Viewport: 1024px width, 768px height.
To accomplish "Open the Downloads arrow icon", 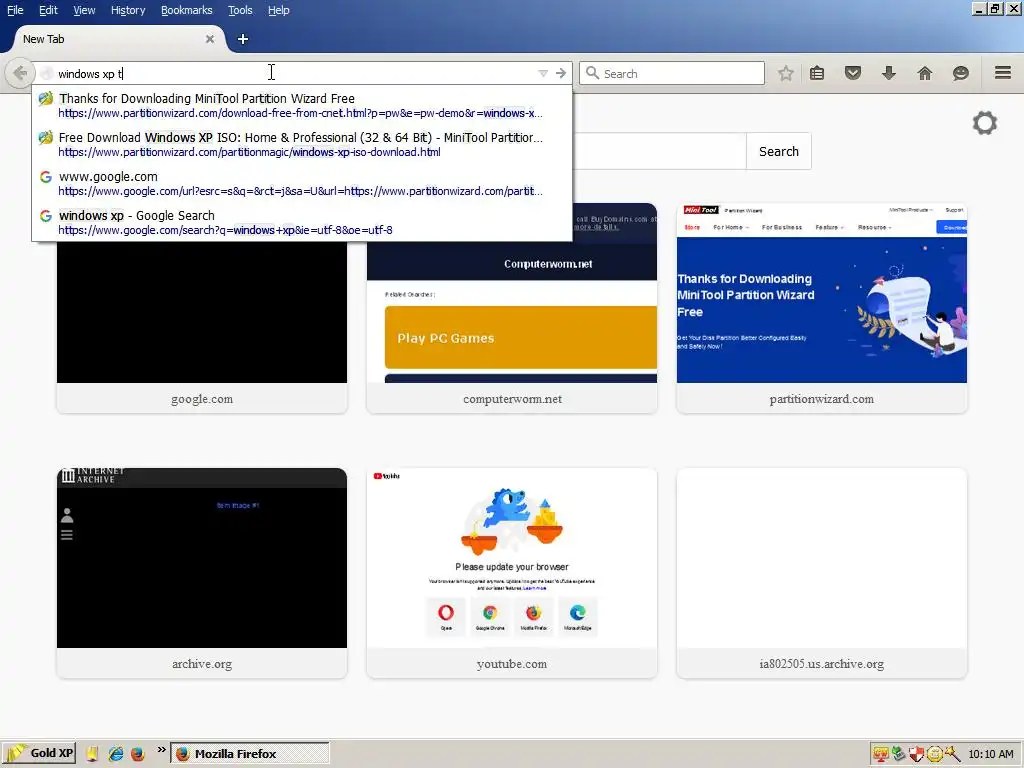I will point(889,73).
